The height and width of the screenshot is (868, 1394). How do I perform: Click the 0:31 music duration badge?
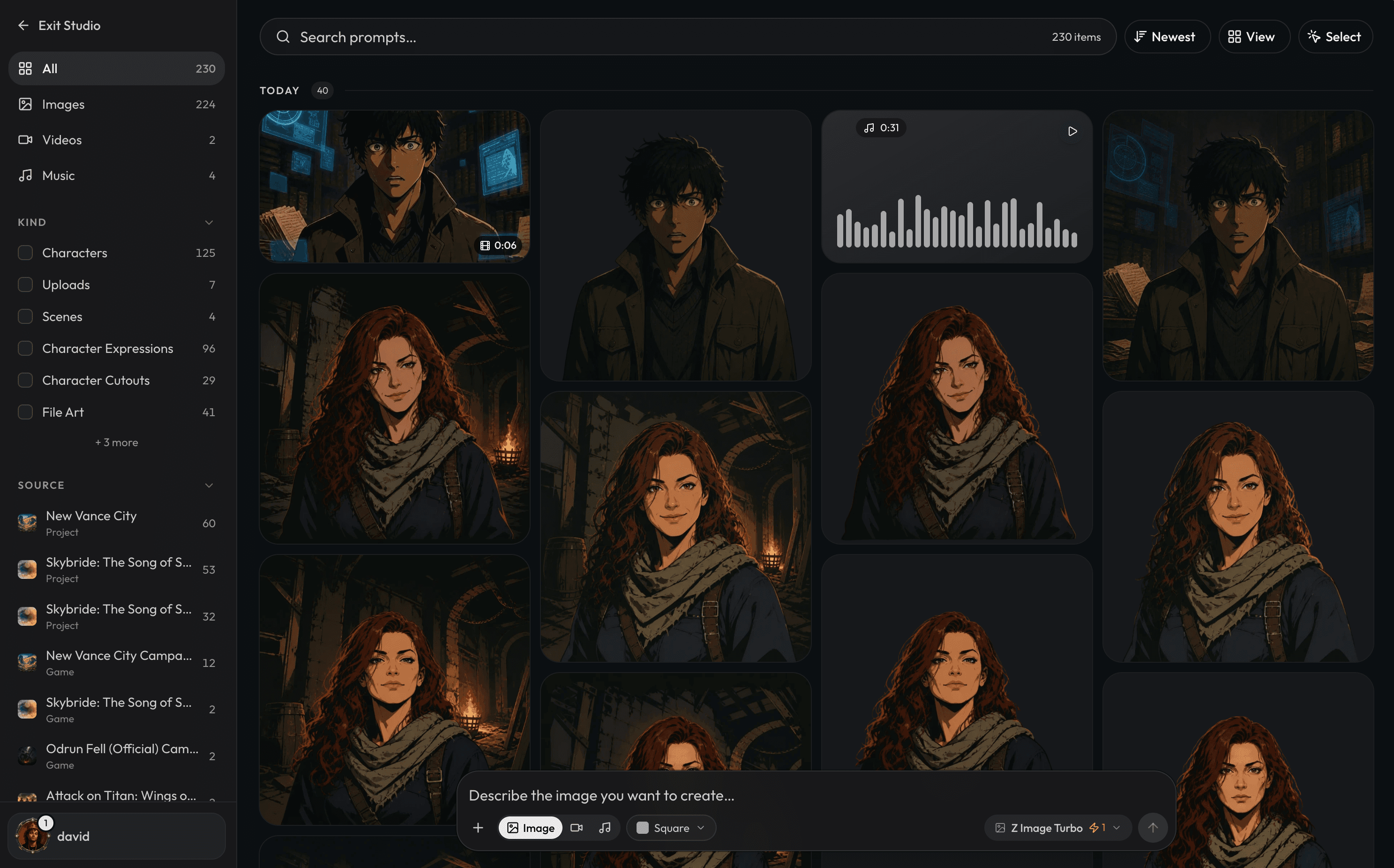(x=881, y=127)
